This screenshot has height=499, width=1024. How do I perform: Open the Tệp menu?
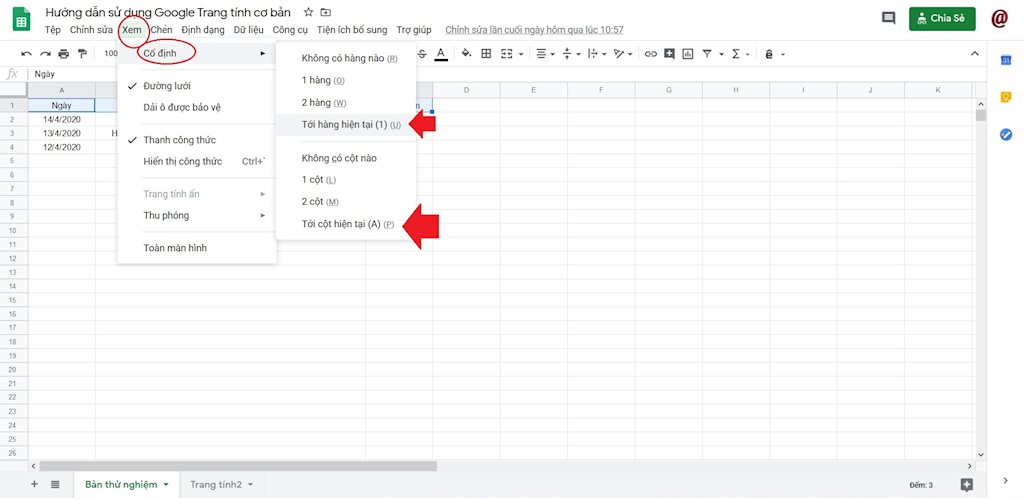click(53, 30)
